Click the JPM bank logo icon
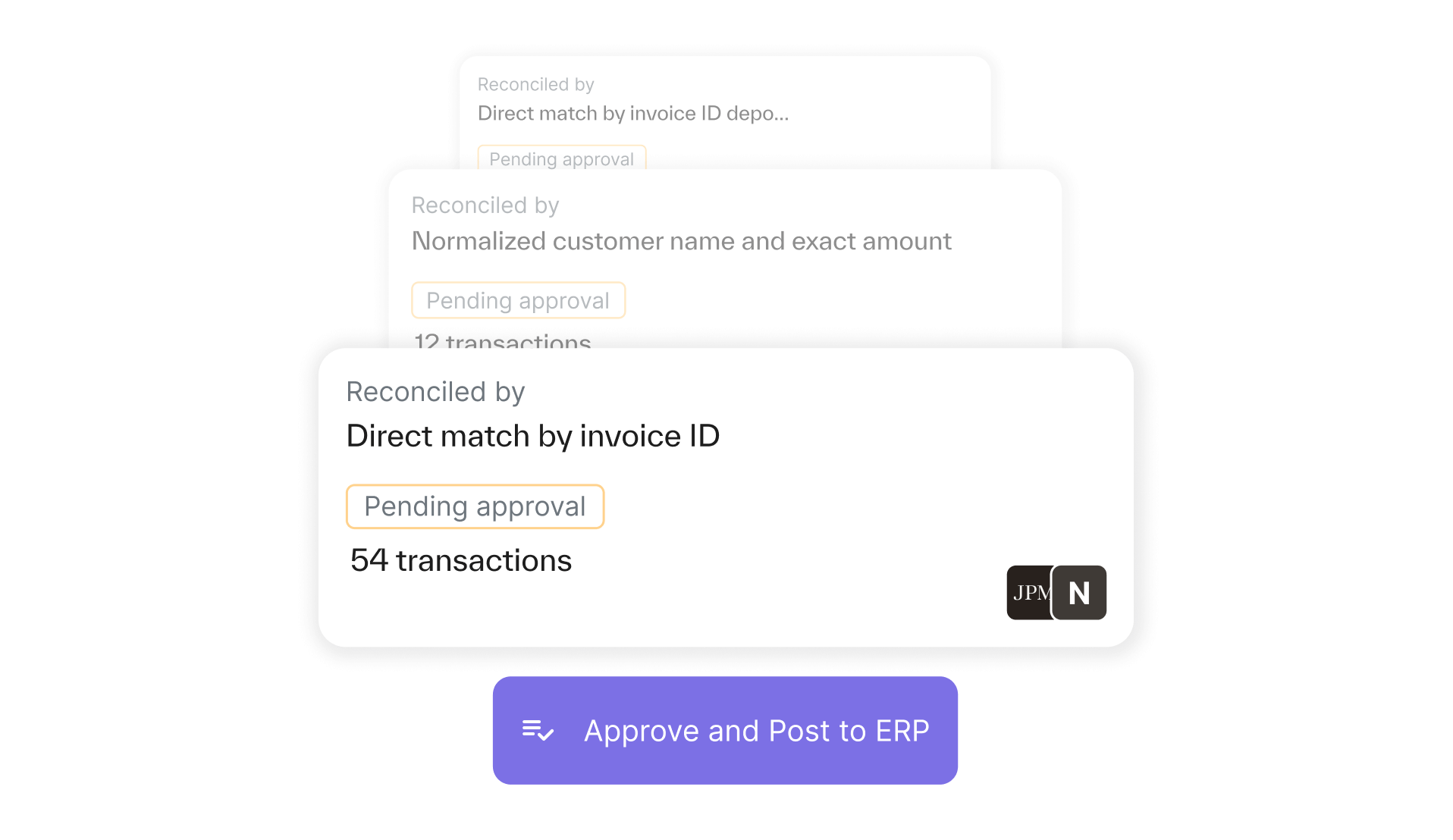The height and width of the screenshot is (840, 1453). coord(1028,593)
